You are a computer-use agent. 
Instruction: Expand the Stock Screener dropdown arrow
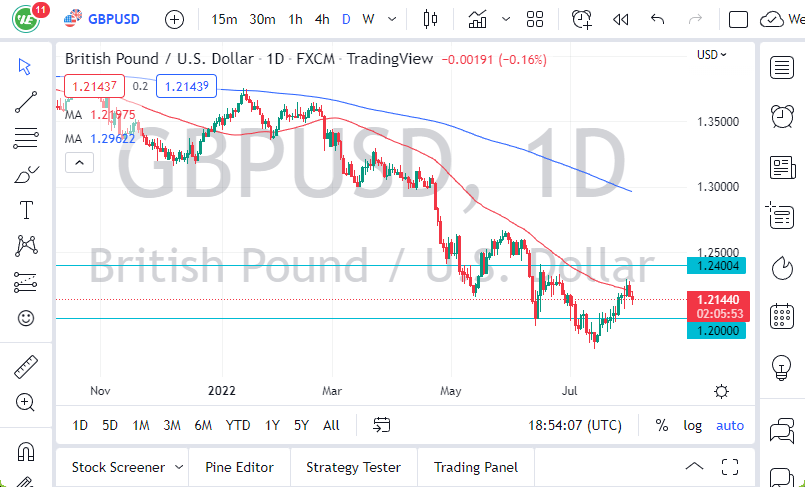[179, 467]
